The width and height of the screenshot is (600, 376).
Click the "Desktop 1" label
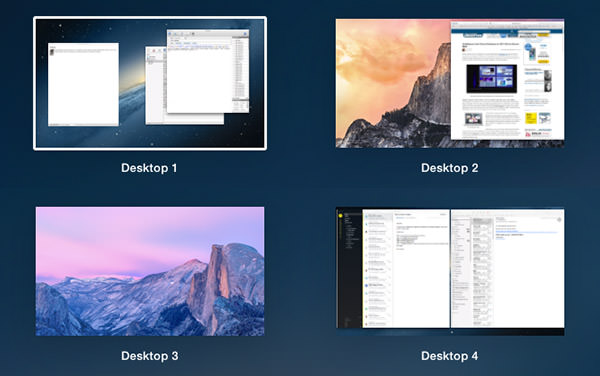(149, 168)
